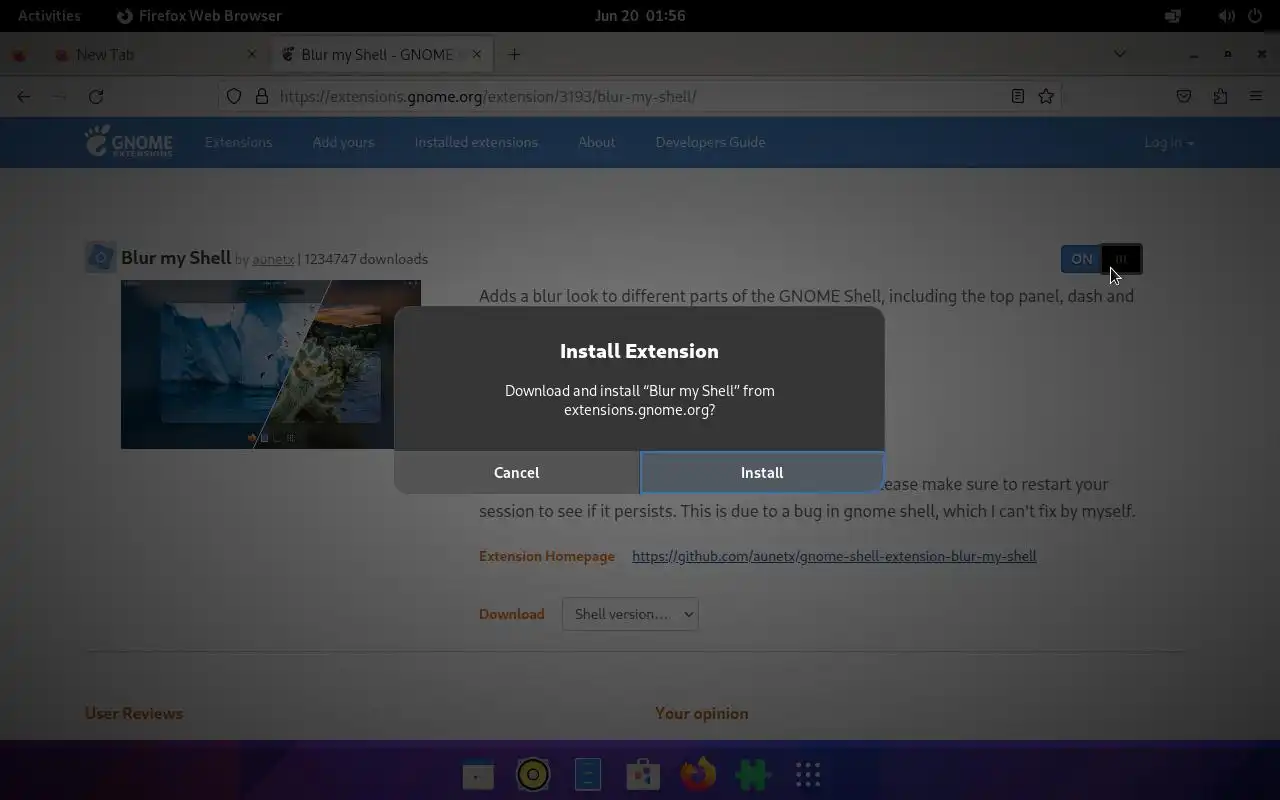Screen dimensions: 1280x800
Task: Open the volume icon in top bar
Action: tap(1226, 15)
